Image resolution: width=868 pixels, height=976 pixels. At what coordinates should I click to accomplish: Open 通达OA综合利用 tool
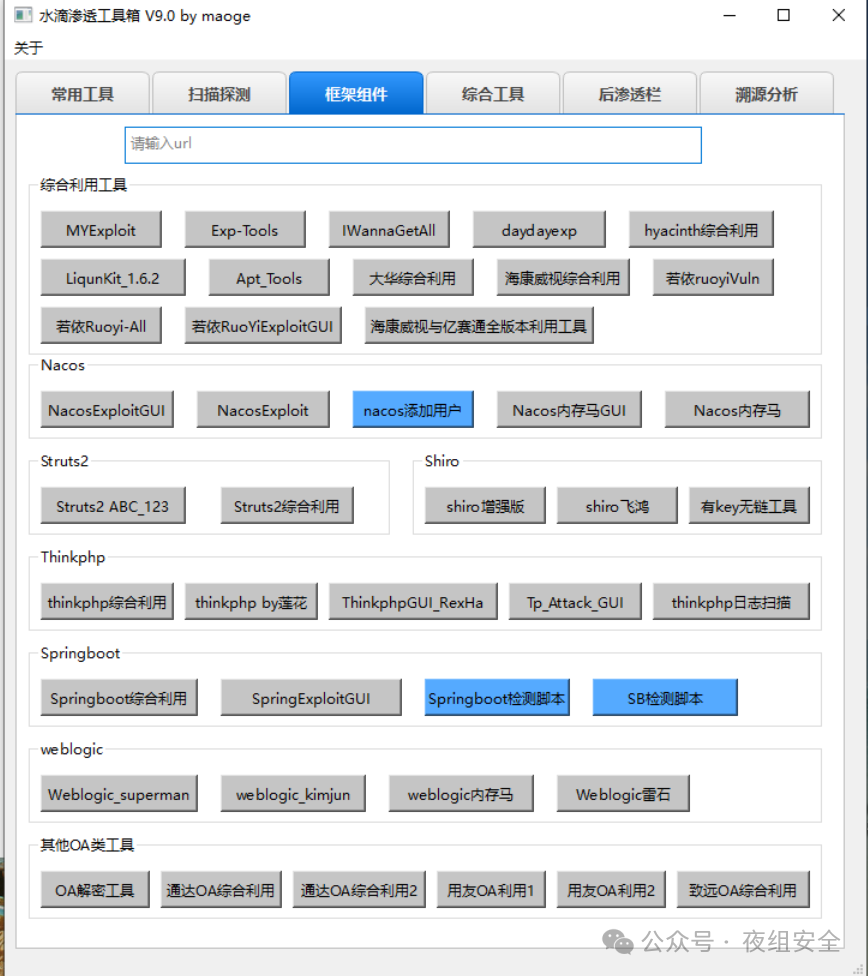pos(221,889)
